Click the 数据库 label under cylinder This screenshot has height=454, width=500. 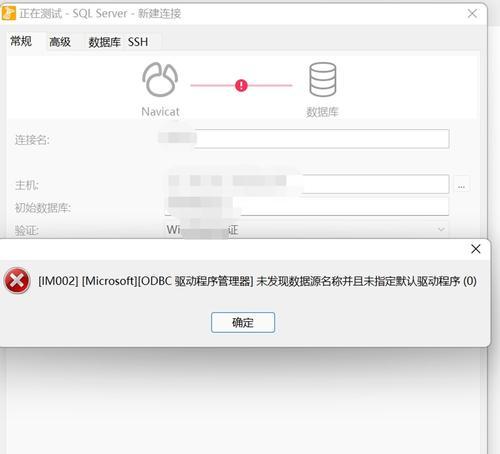tap(322, 112)
